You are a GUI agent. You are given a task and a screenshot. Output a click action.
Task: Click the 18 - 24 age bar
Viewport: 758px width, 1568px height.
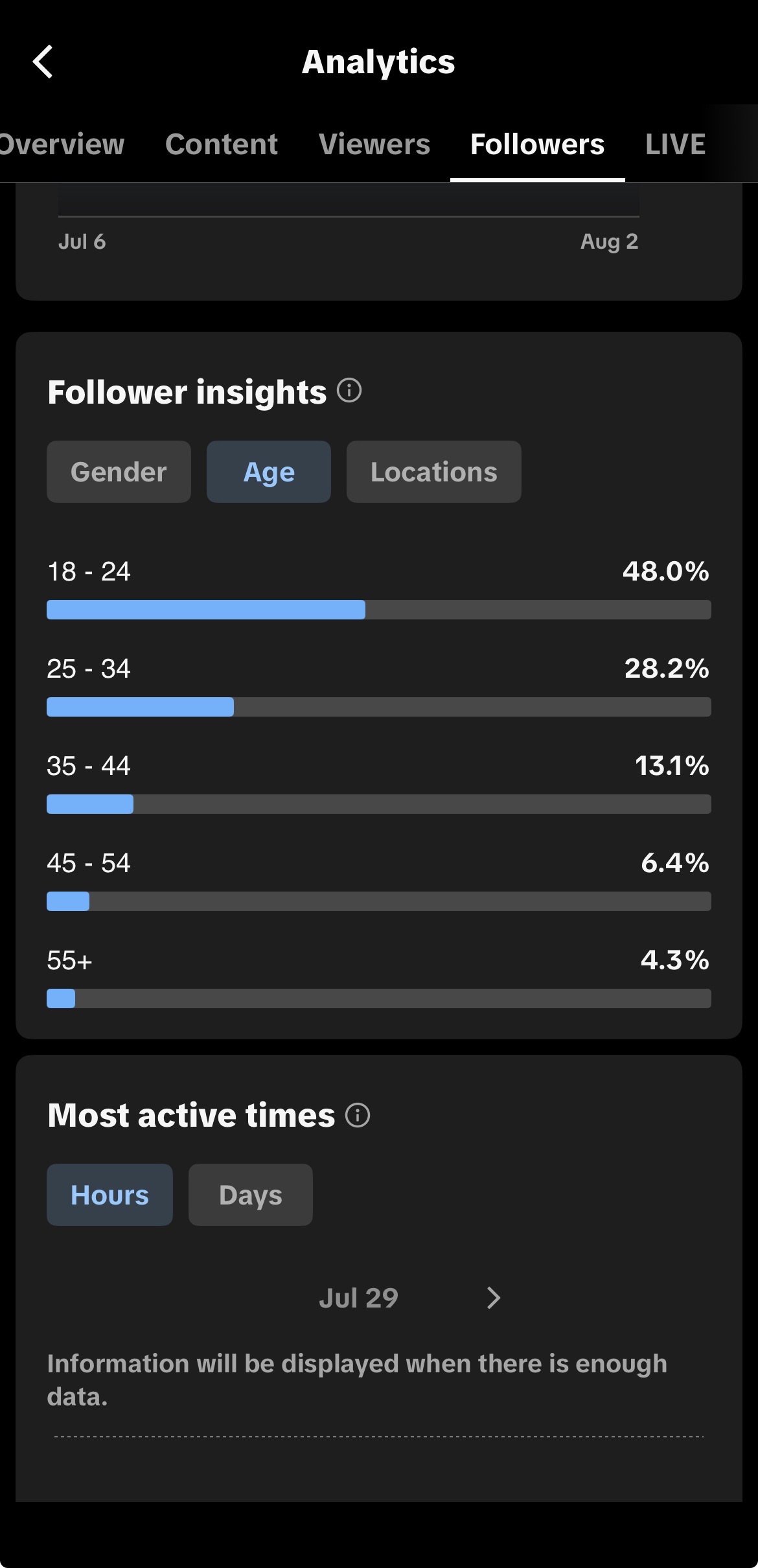(379, 610)
